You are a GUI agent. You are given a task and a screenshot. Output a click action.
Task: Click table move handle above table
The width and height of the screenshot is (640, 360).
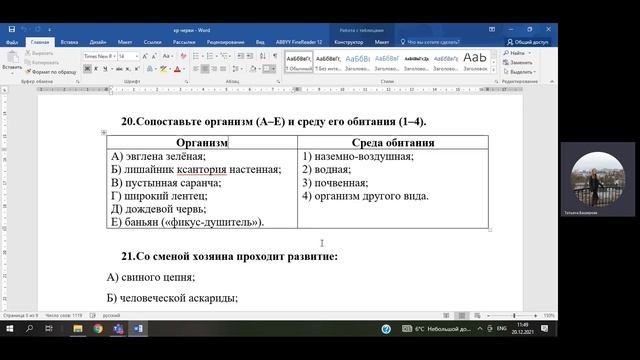(104, 132)
